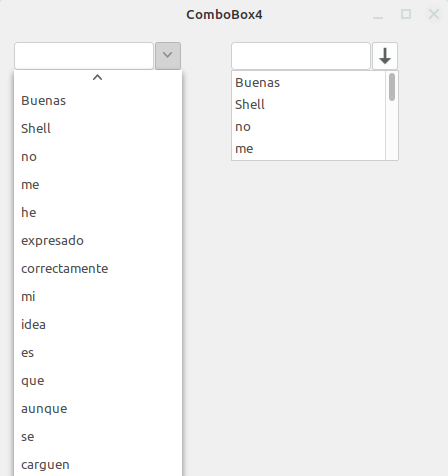Choose 'expresado' from the open list

(x=98, y=241)
